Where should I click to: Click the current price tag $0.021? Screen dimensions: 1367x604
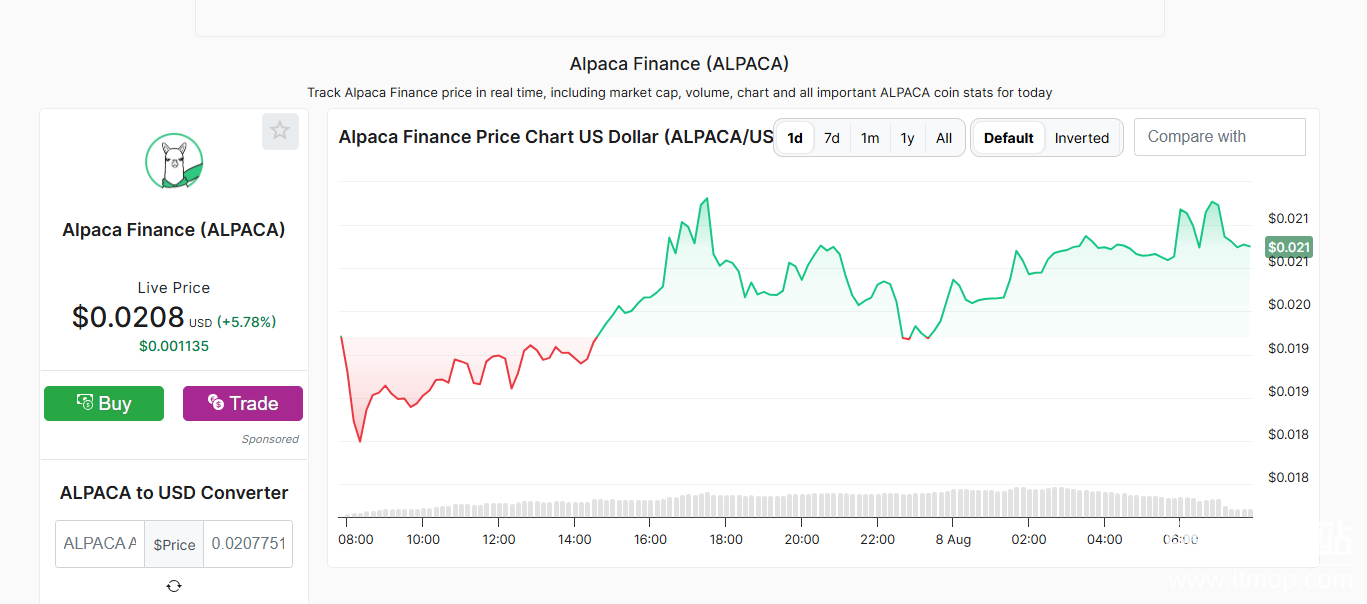tap(1288, 247)
